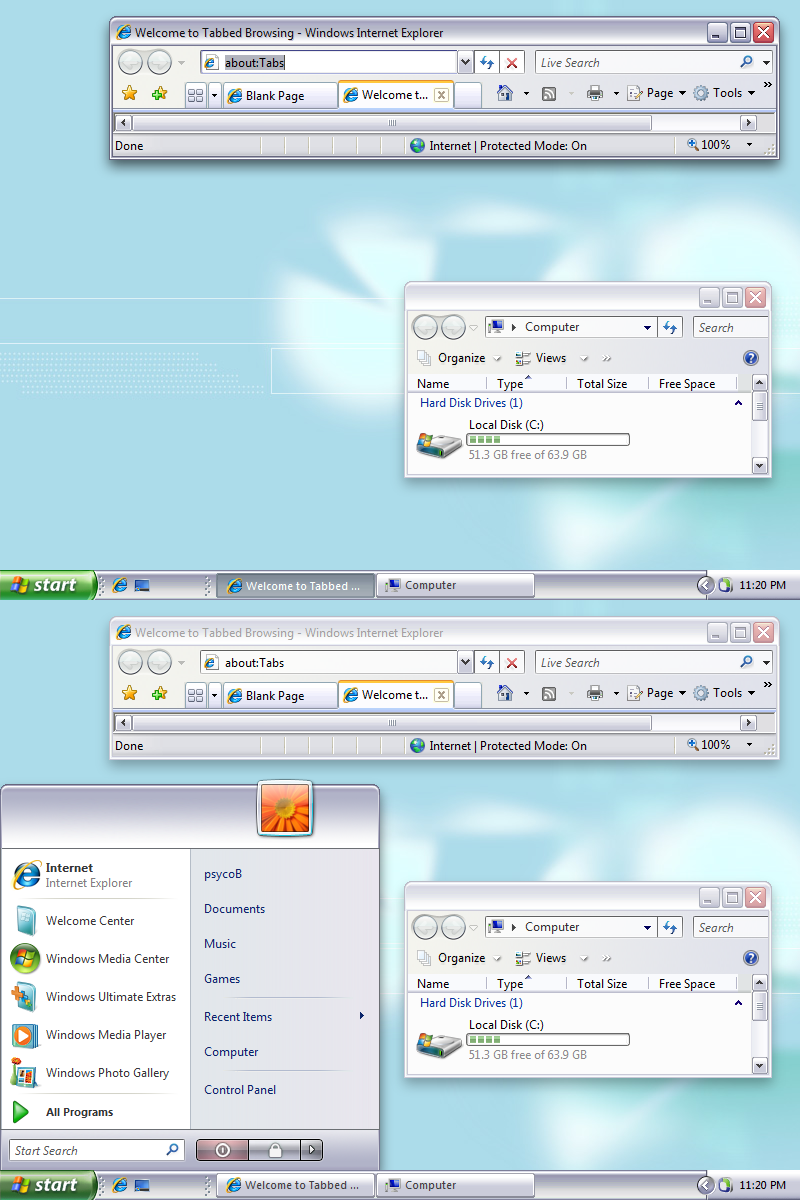This screenshot has height=1200, width=800.
Task: Switch to Blank Page tab in upper IE
Action: click(x=280, y=96)
